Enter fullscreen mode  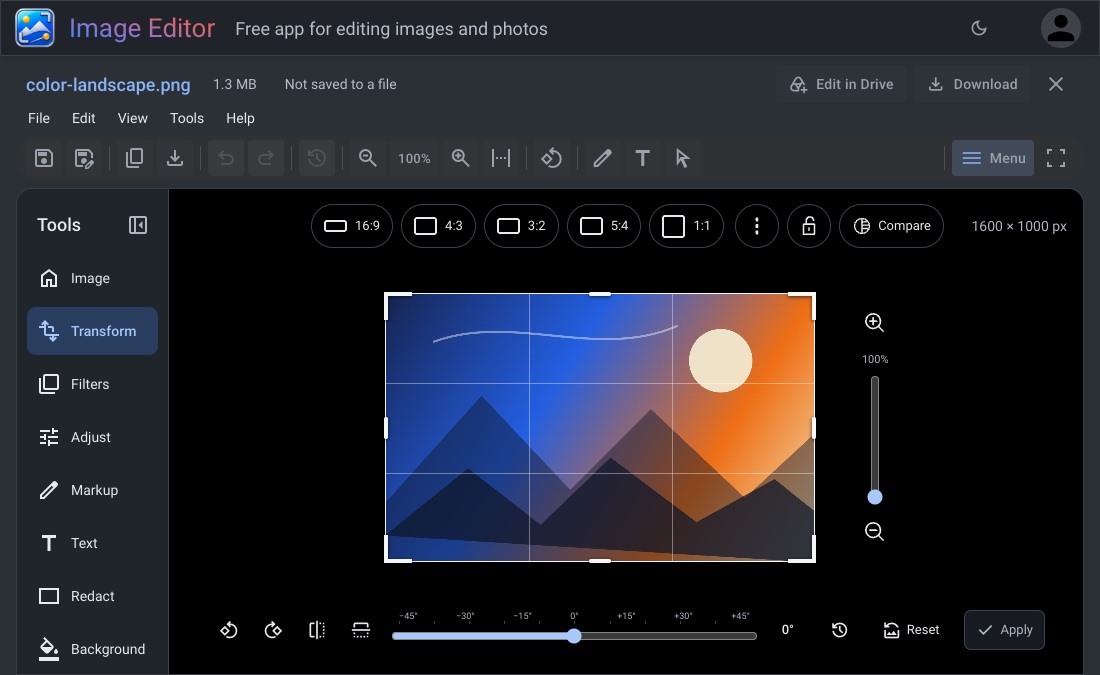(x=1056, y=158)
